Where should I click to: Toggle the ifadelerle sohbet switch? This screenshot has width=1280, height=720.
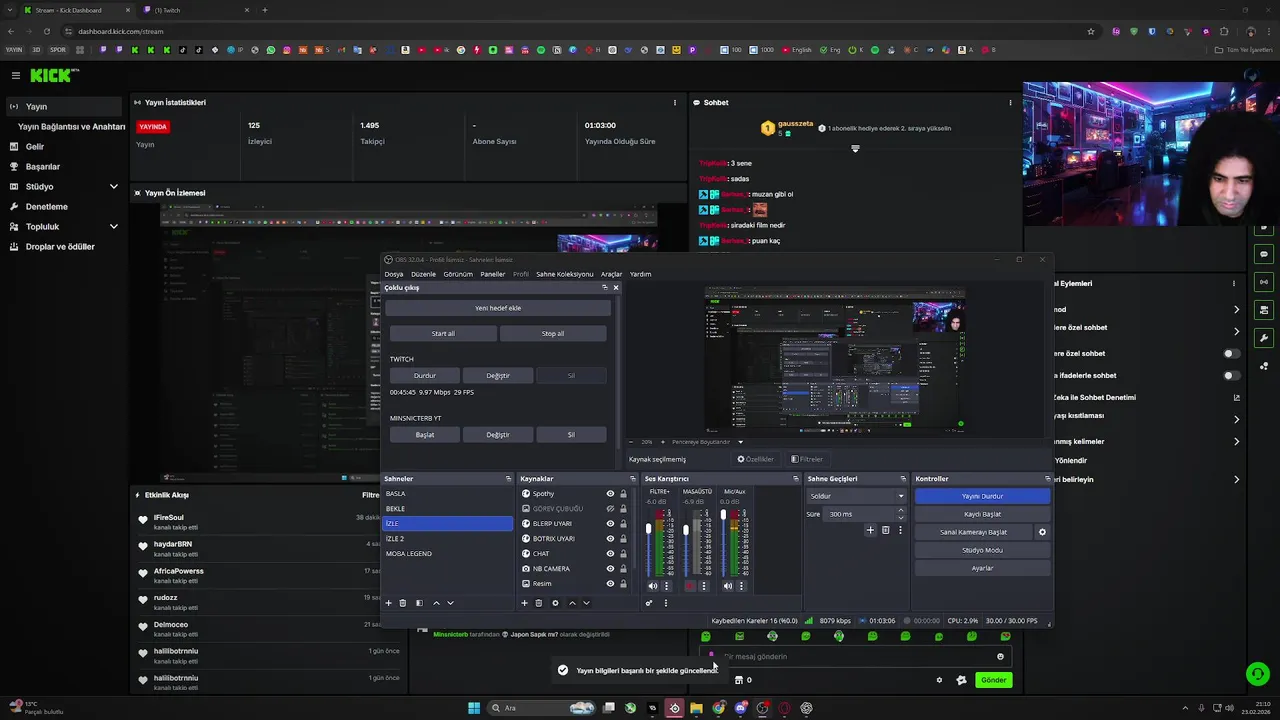click(1232, 376)
